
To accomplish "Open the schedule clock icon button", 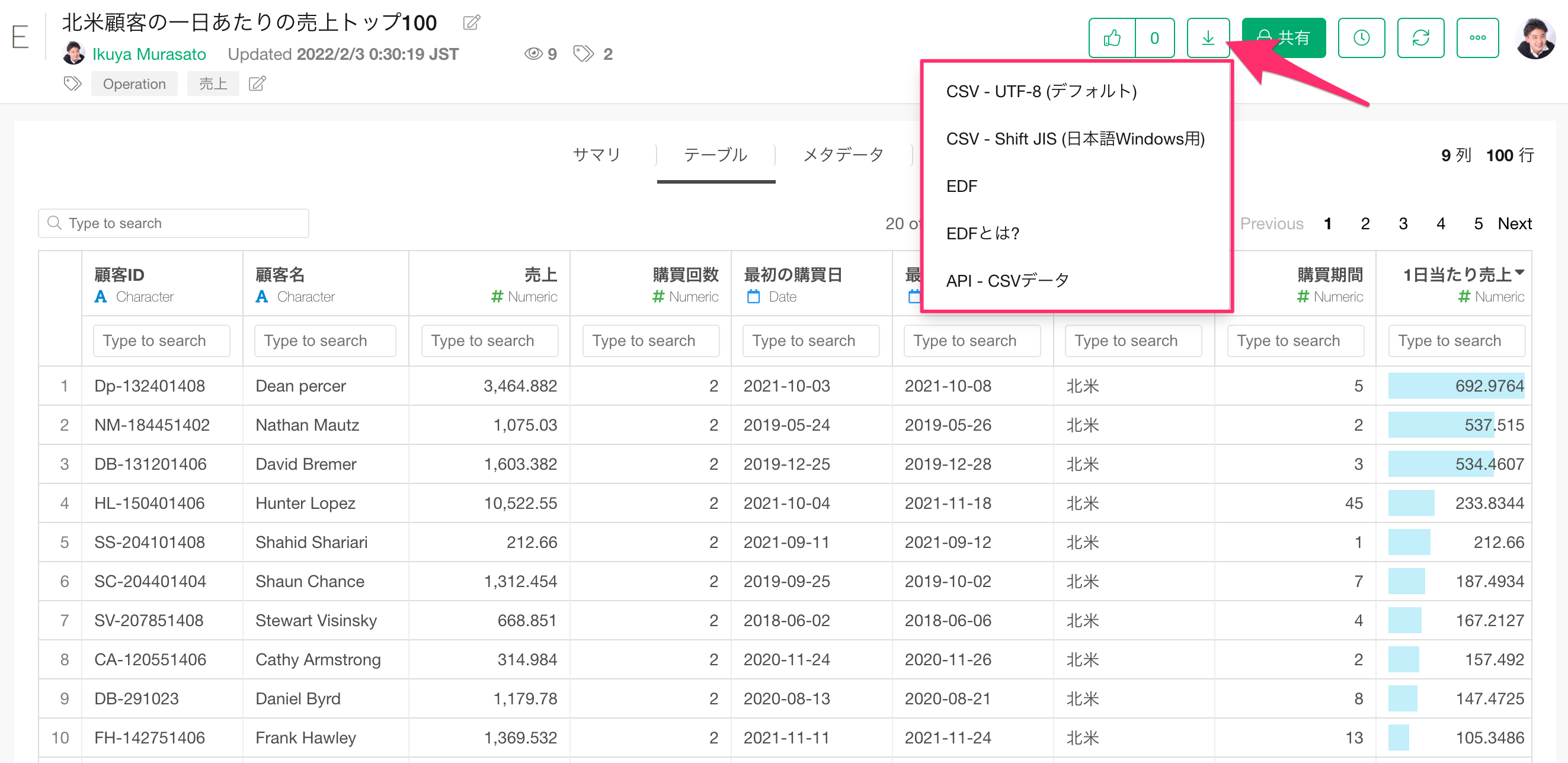I will point(1361,39).
